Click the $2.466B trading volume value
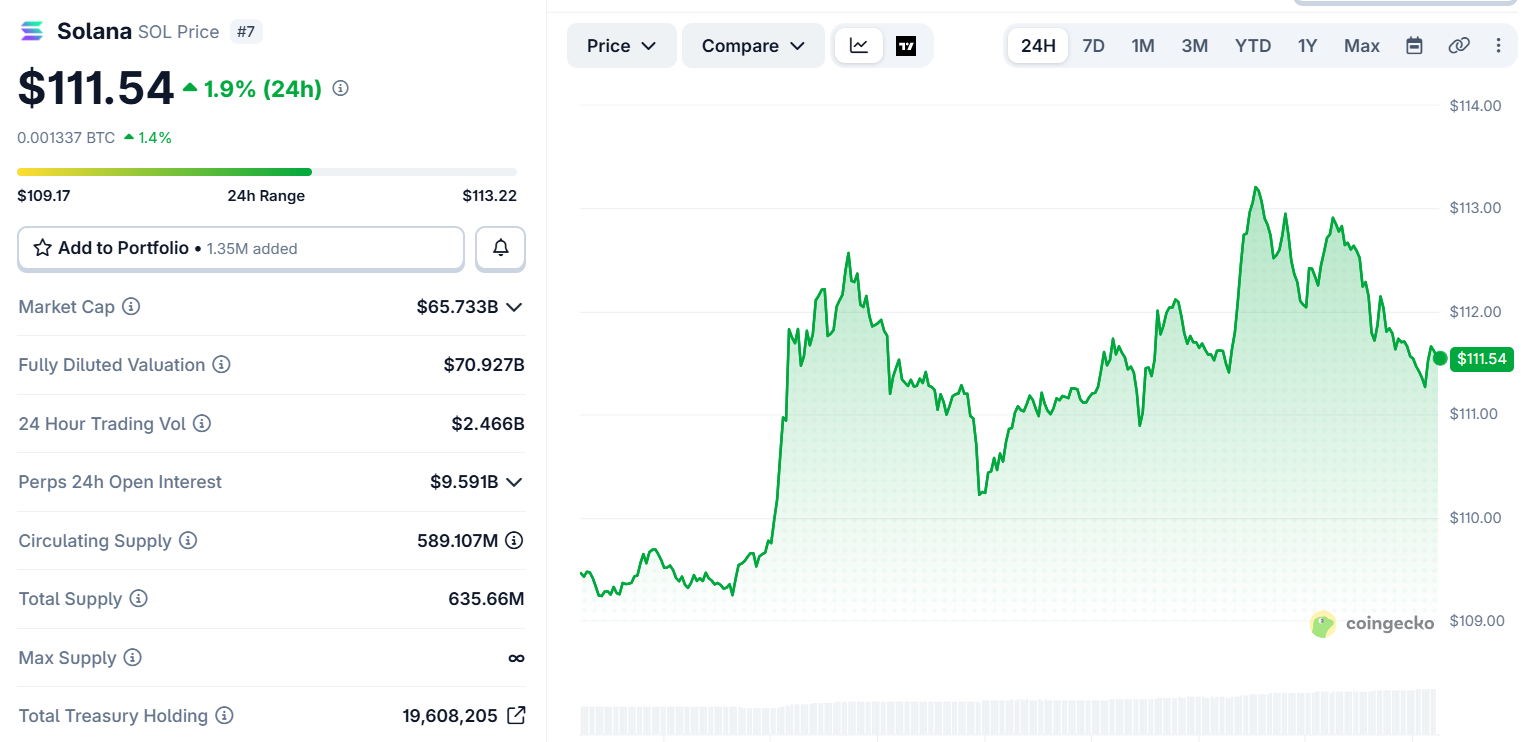Screen dimensions: 1523x742 488,424
